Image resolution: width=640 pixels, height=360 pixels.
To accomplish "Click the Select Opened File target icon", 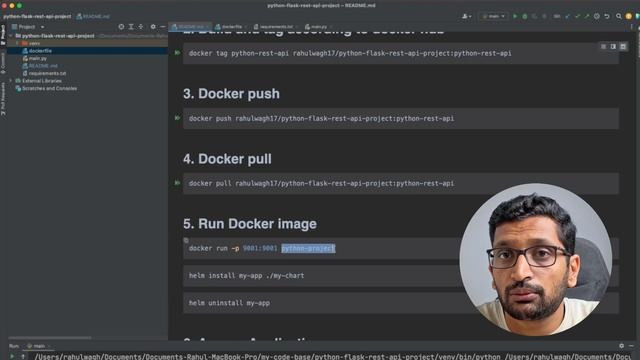I will point(121,27).
